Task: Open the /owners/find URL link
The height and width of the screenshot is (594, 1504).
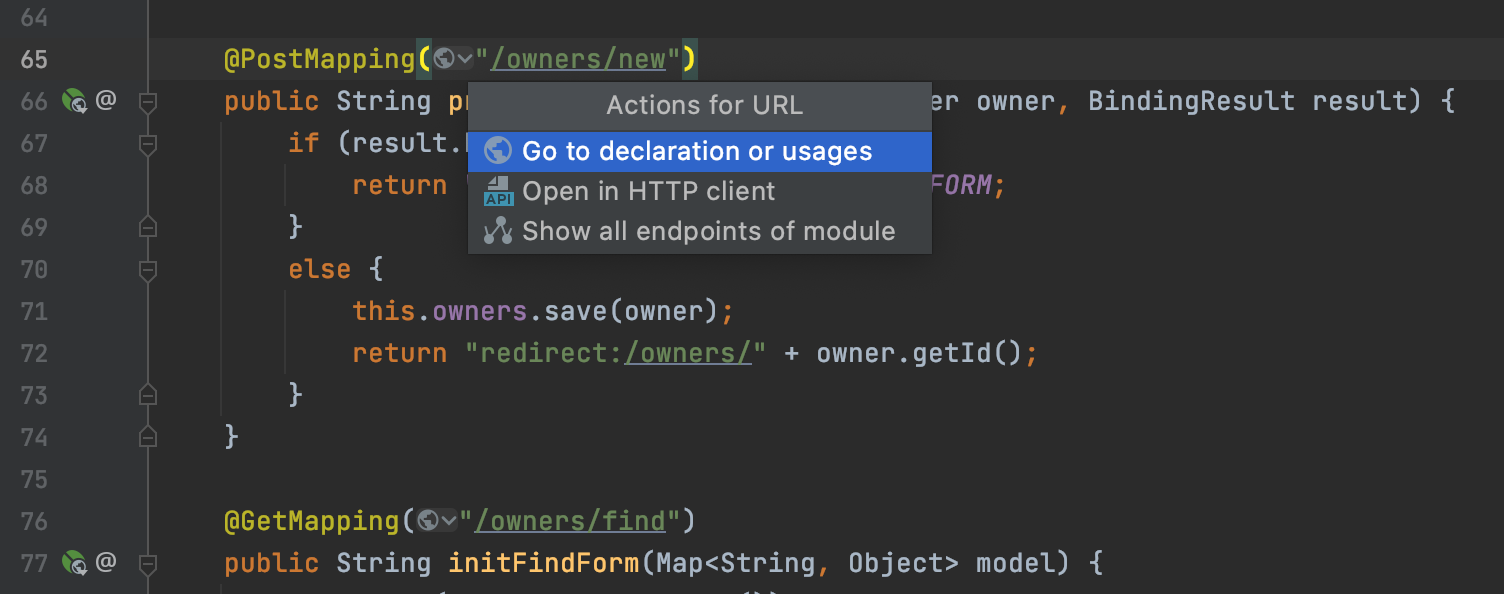Action: [x=570, y=521]
